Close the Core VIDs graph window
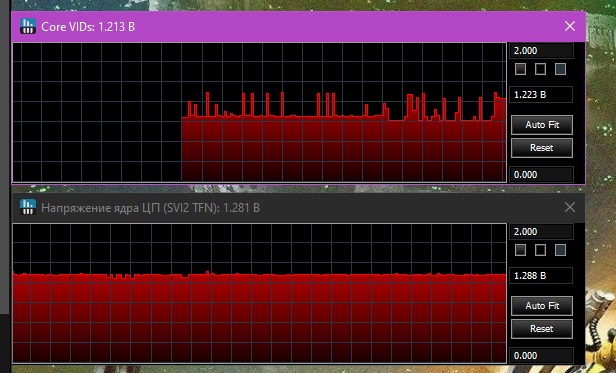The image size is (616, 373). point(570,26)
